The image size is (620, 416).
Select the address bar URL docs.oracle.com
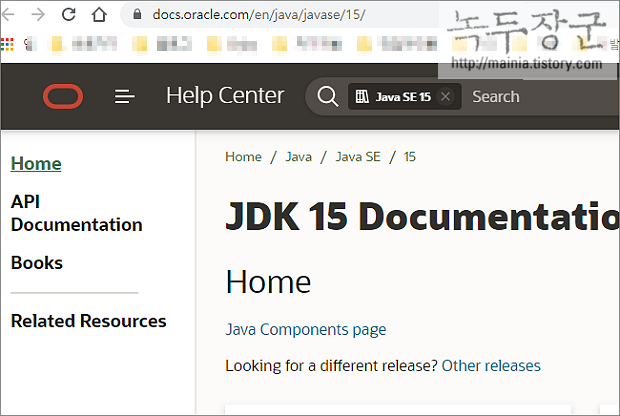(x=259, y=15)
